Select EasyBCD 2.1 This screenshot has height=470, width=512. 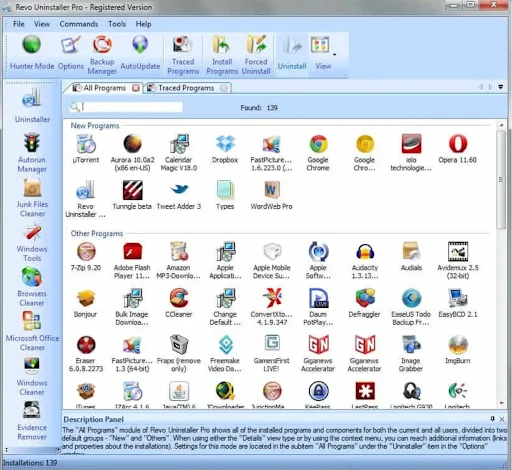click(x=458, y=303)
